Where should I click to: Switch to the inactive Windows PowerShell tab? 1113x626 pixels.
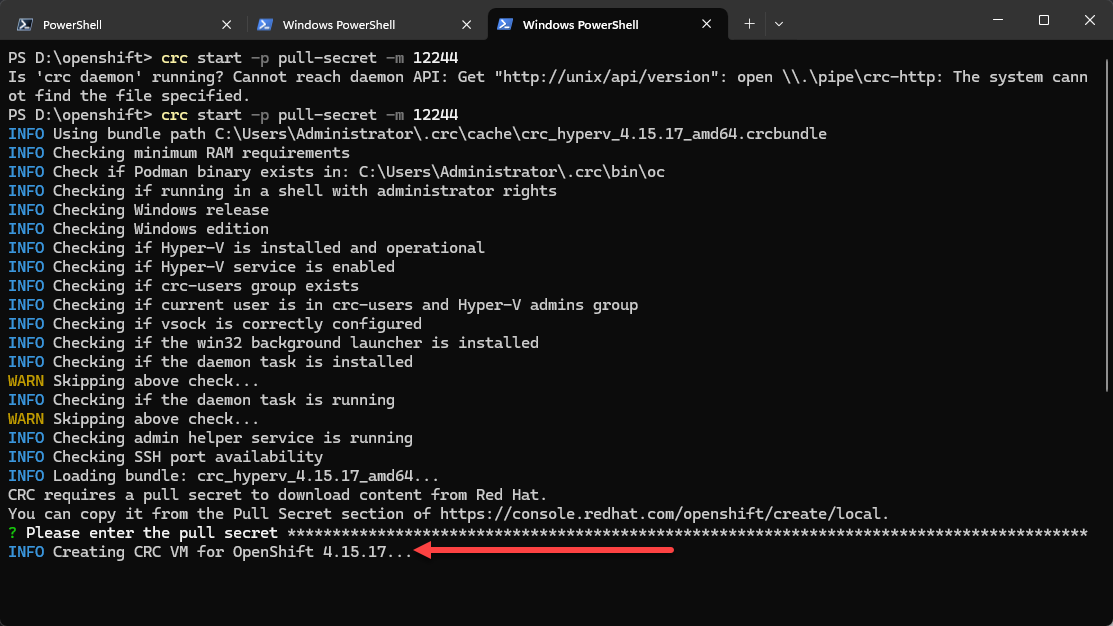click(x=340, y=24)
